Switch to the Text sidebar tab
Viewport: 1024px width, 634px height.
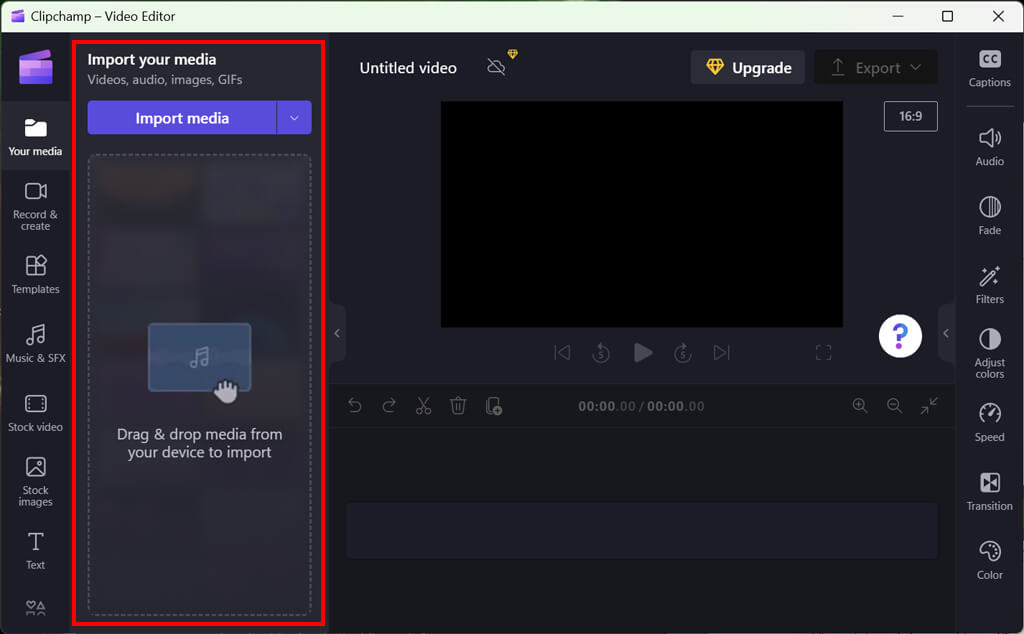(35, 550)
